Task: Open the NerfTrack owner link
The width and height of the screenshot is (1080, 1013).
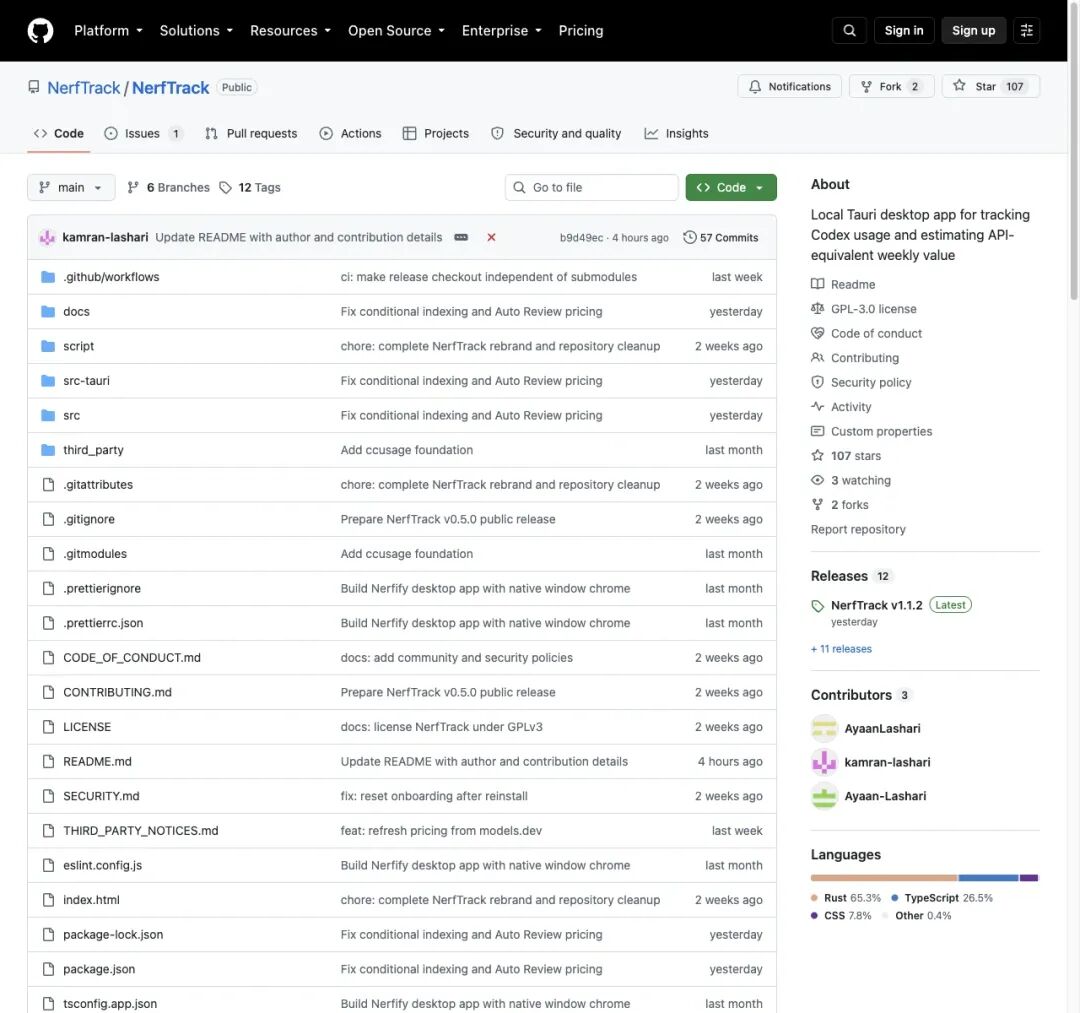Action: 83,88
